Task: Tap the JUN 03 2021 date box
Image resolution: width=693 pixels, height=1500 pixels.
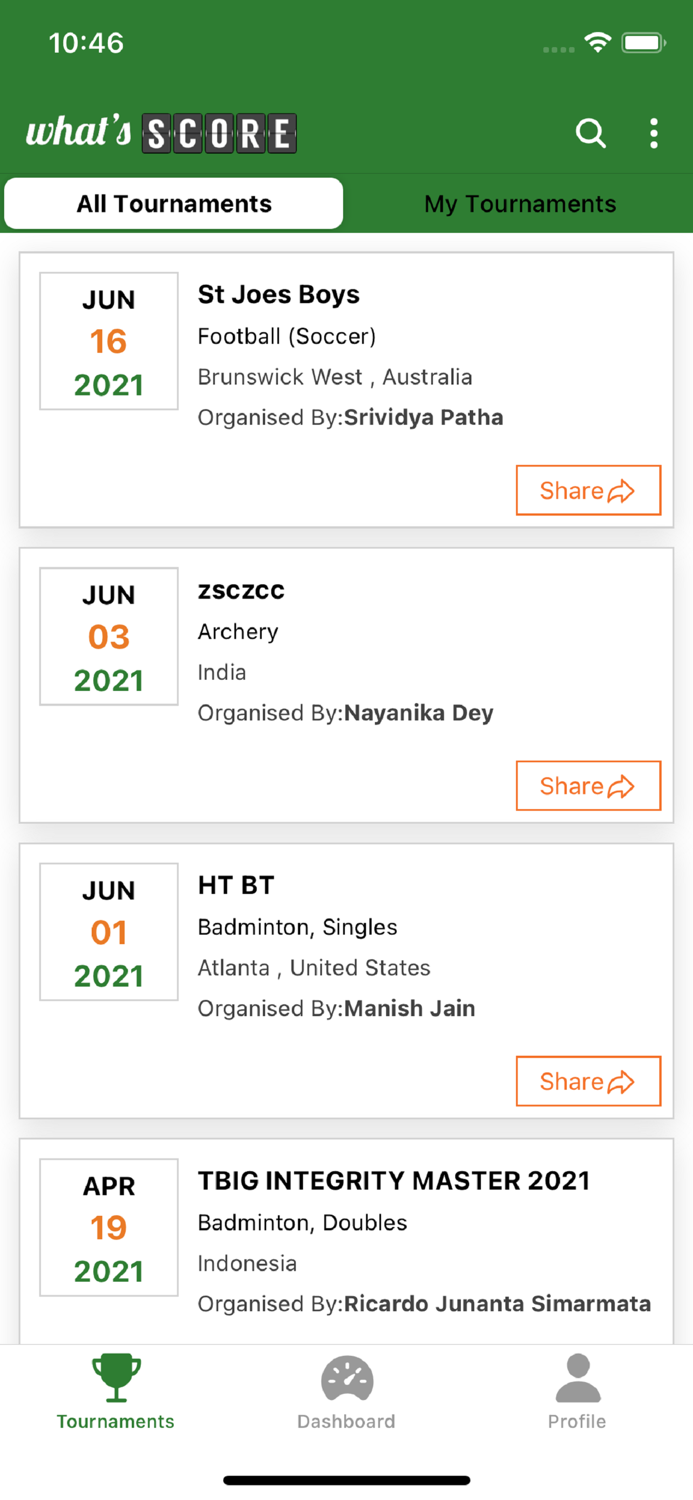Action: [x=109, y=637]
